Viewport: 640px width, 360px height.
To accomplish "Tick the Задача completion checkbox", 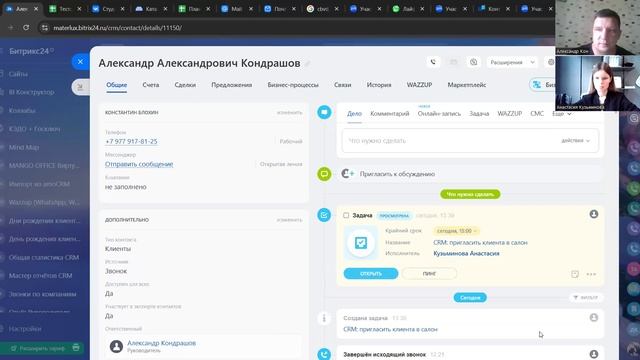I will (x=346, y=215).
